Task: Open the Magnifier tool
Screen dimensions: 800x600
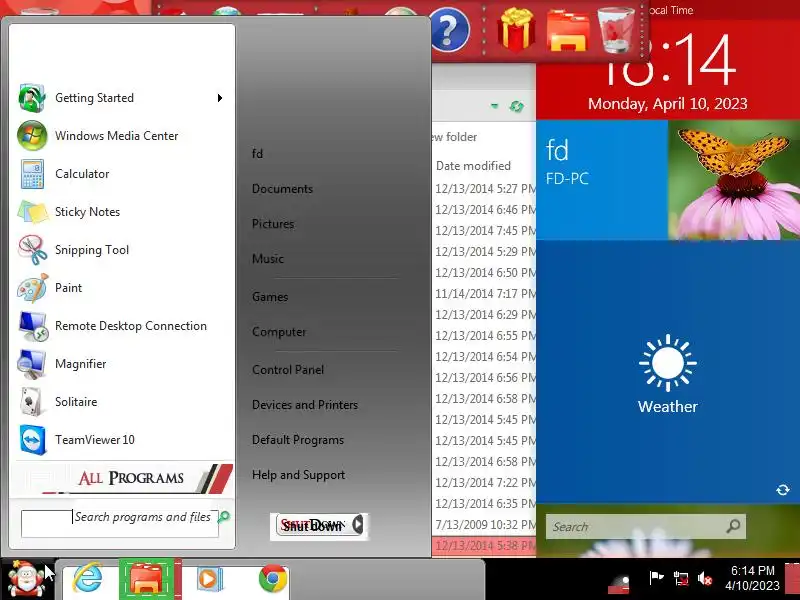Action: point(120,364)
